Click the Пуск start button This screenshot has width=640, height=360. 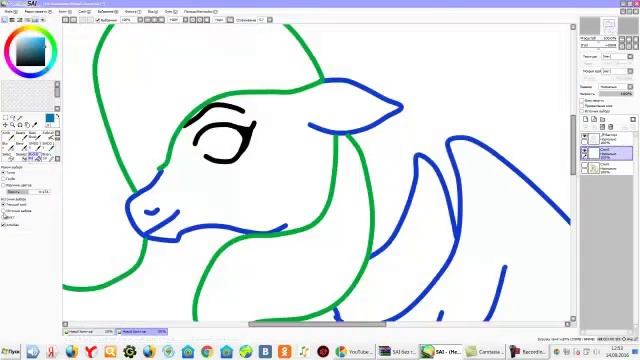(11, 351)
